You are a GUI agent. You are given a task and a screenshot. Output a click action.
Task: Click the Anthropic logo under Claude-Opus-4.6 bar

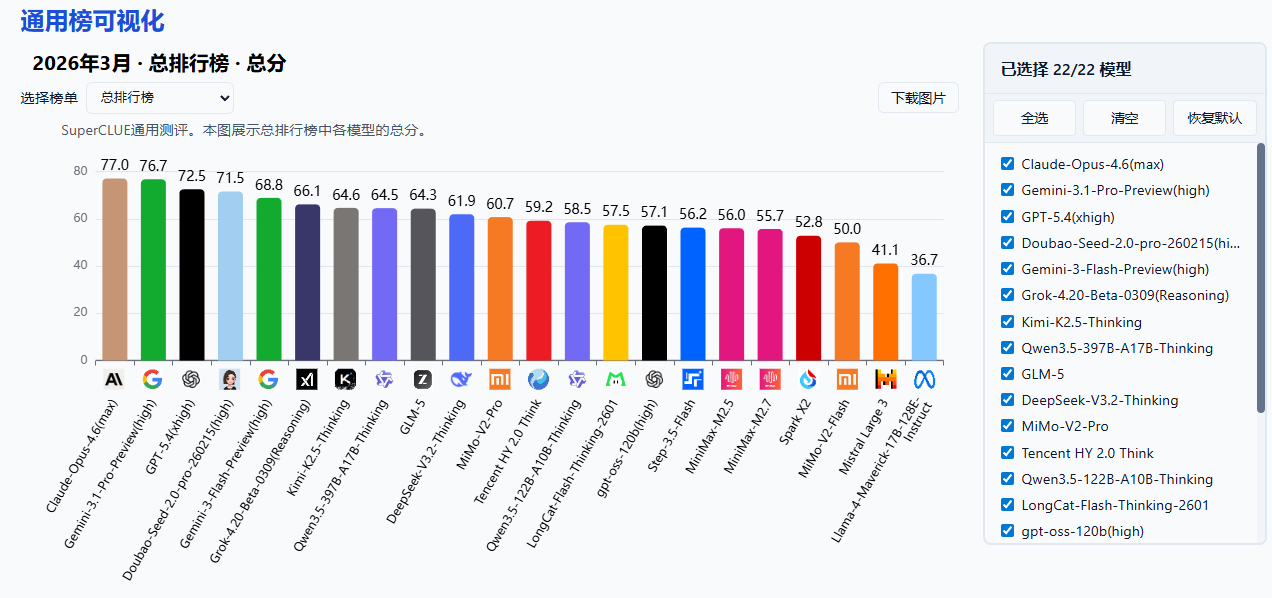point(114,380)
